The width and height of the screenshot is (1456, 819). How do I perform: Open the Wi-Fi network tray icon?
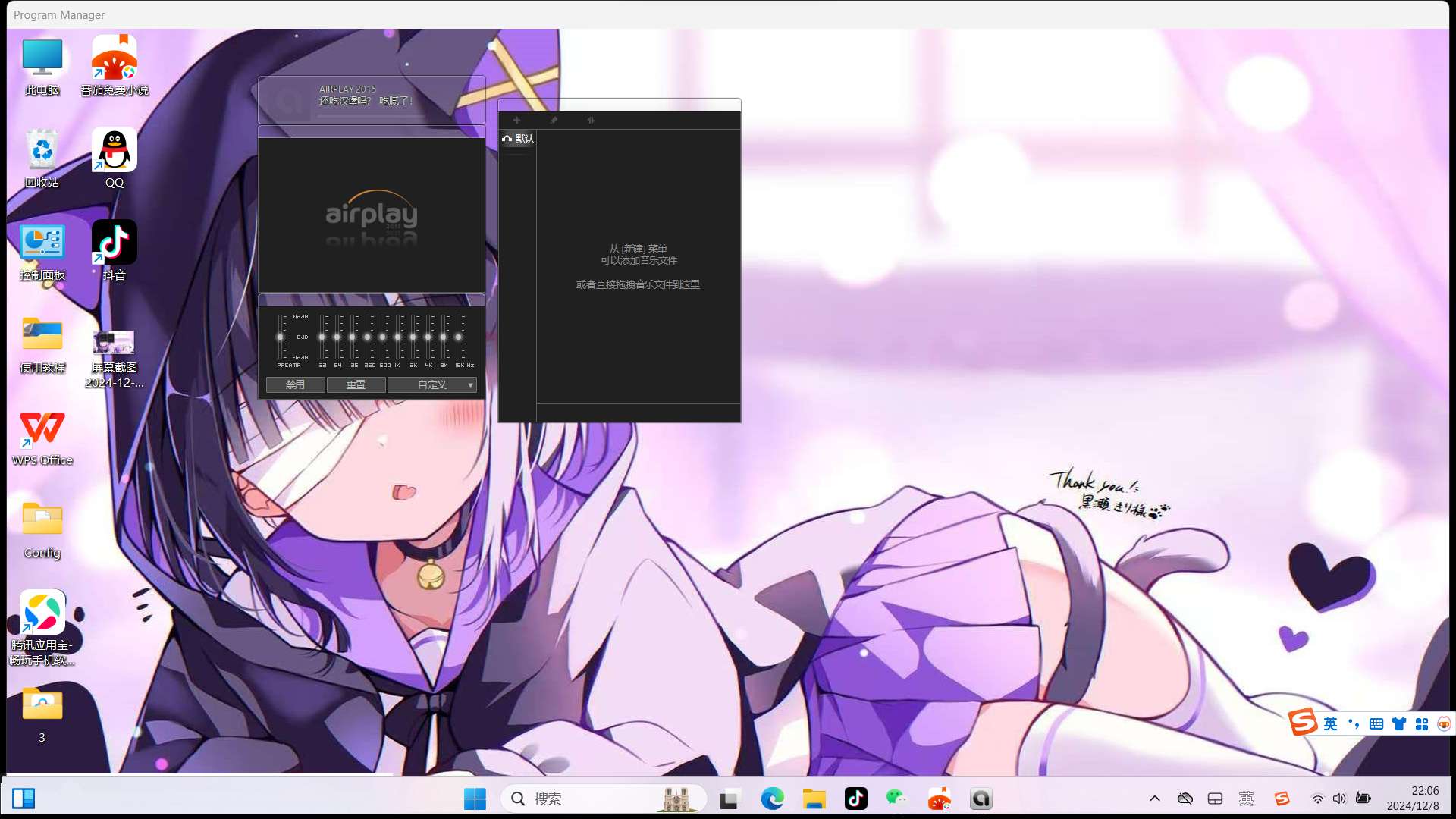(x=1318, y=799)
